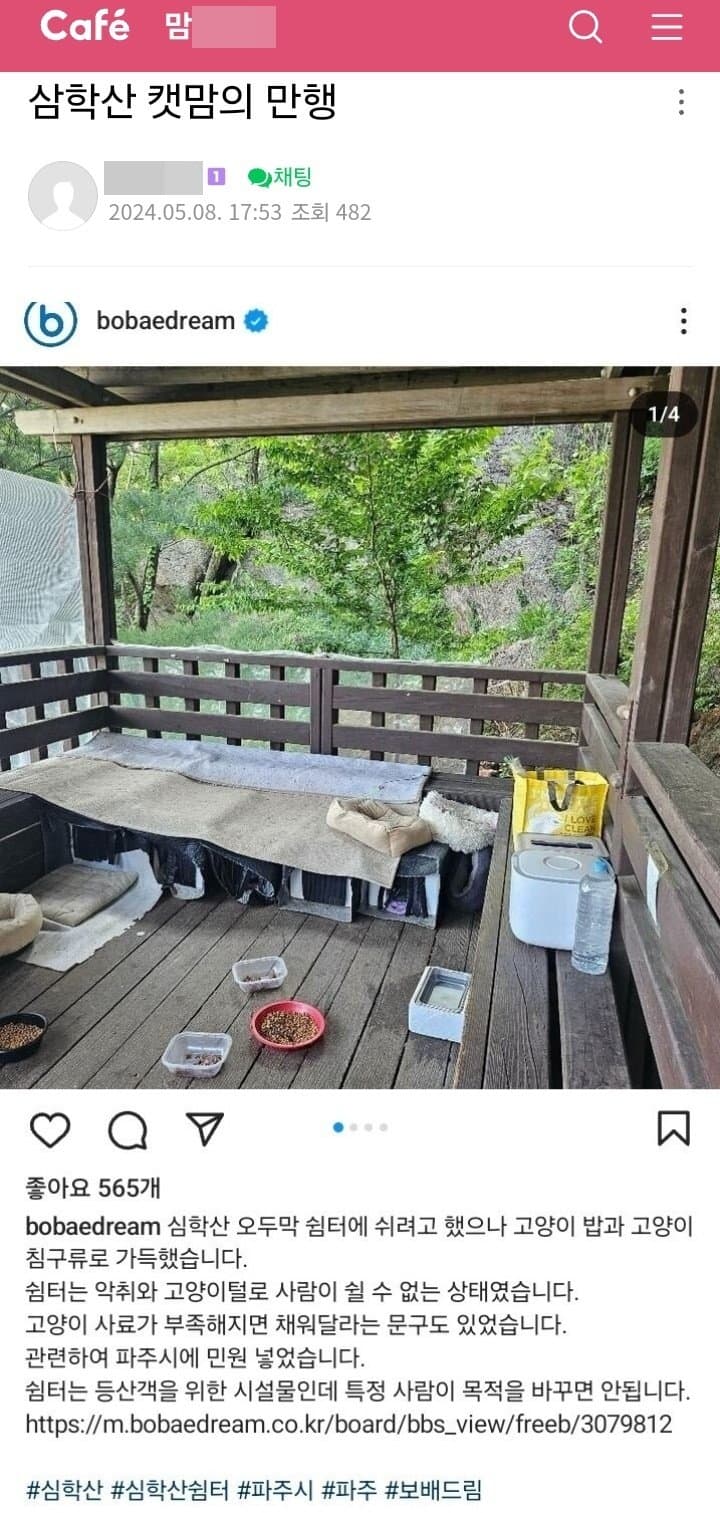Start chat with 채팅 button
Viewport: 720px width, 1513px height.
(280, 178)
